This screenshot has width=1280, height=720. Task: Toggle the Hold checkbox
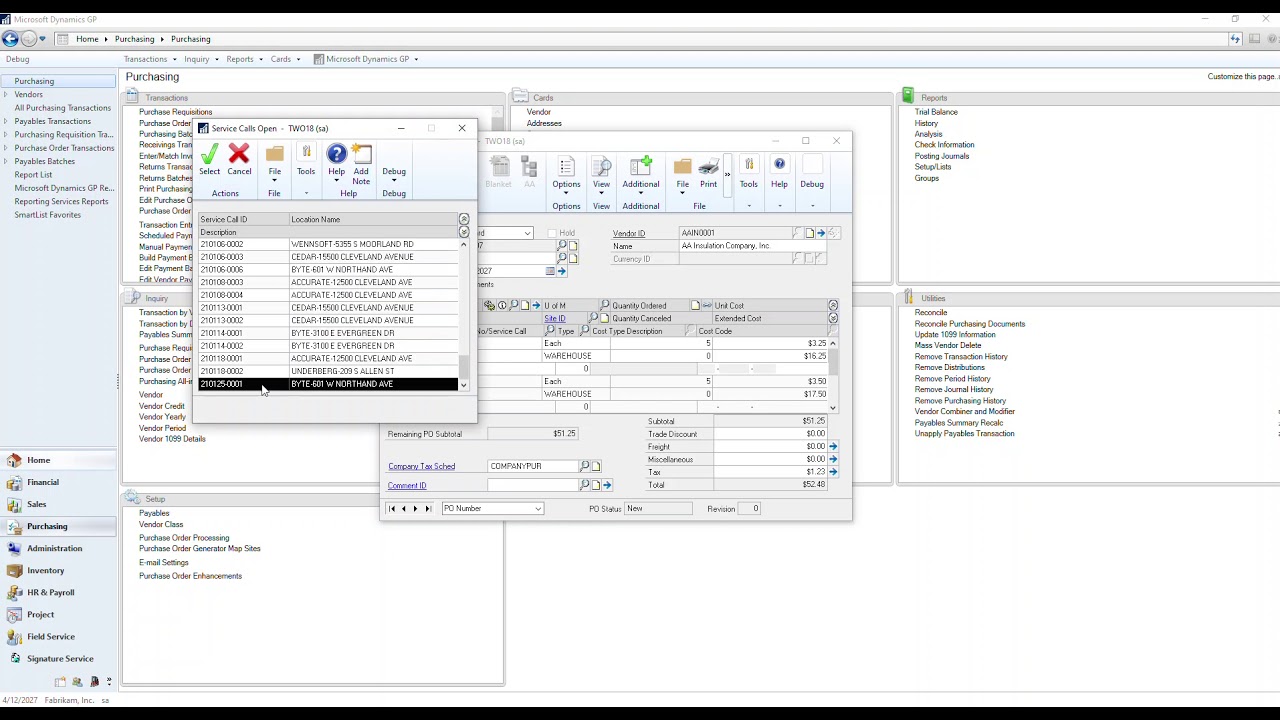552,233
